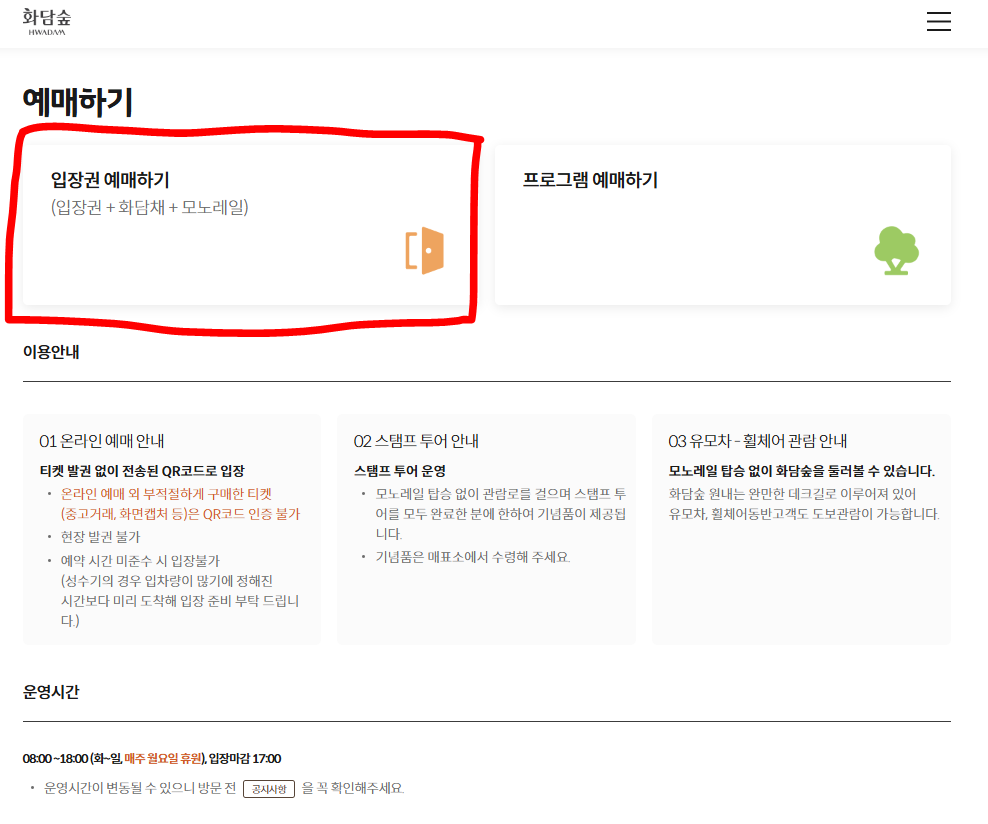The height and width of the screenshot is (824, 988).
Task: Click the orange door icon
Action: click(x=425, y=250)
